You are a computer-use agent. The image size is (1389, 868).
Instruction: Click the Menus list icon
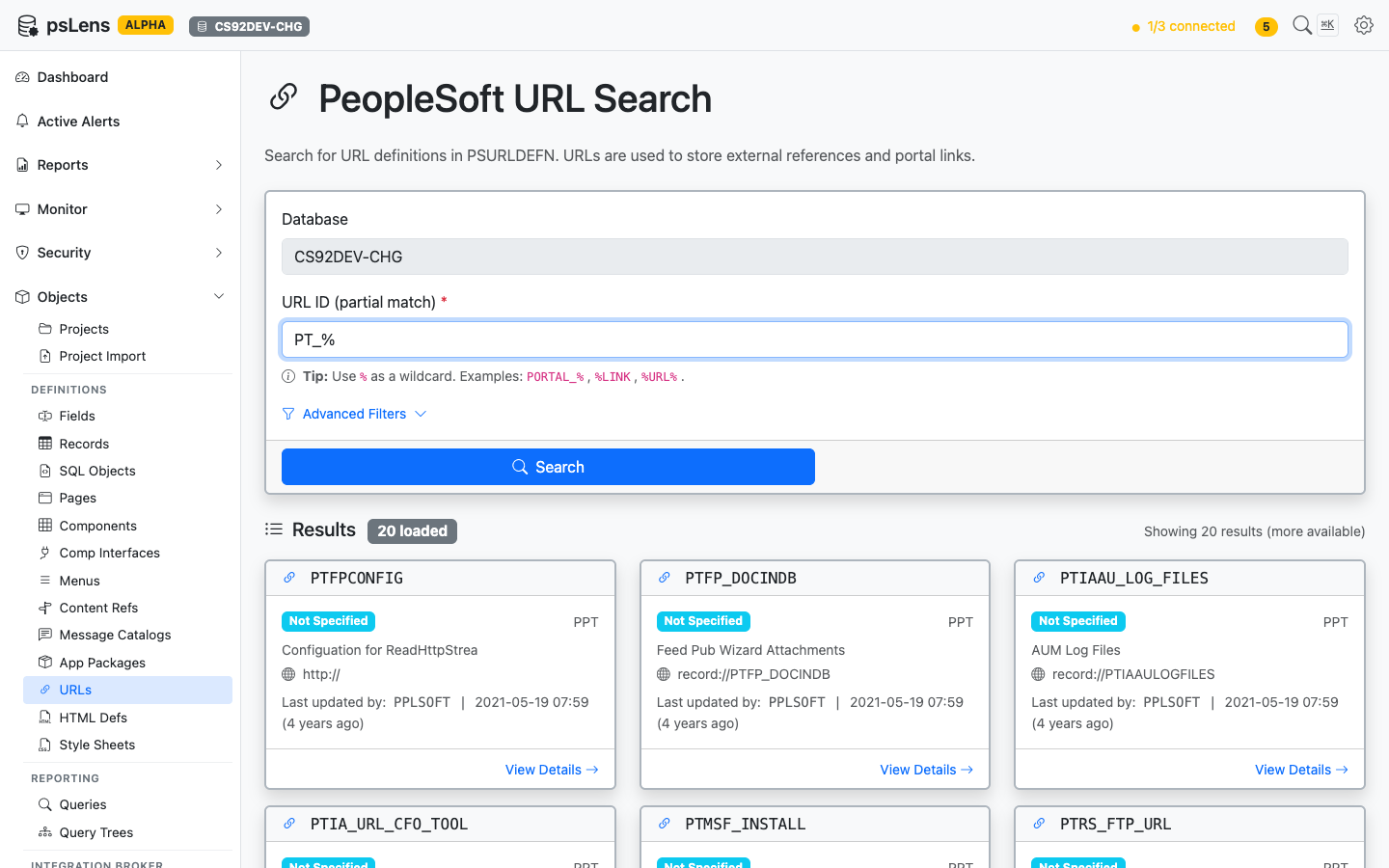tap(44, 581)
